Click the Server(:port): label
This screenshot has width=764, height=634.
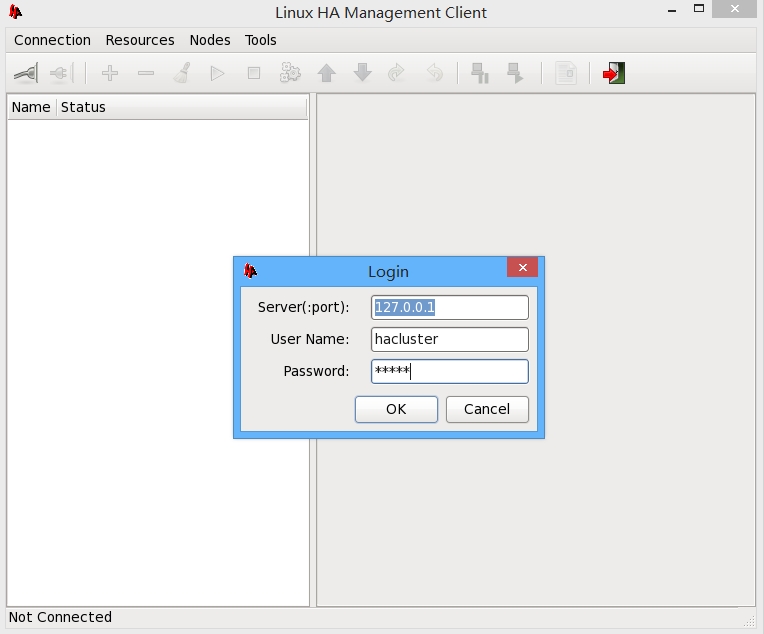click(304, 307)
